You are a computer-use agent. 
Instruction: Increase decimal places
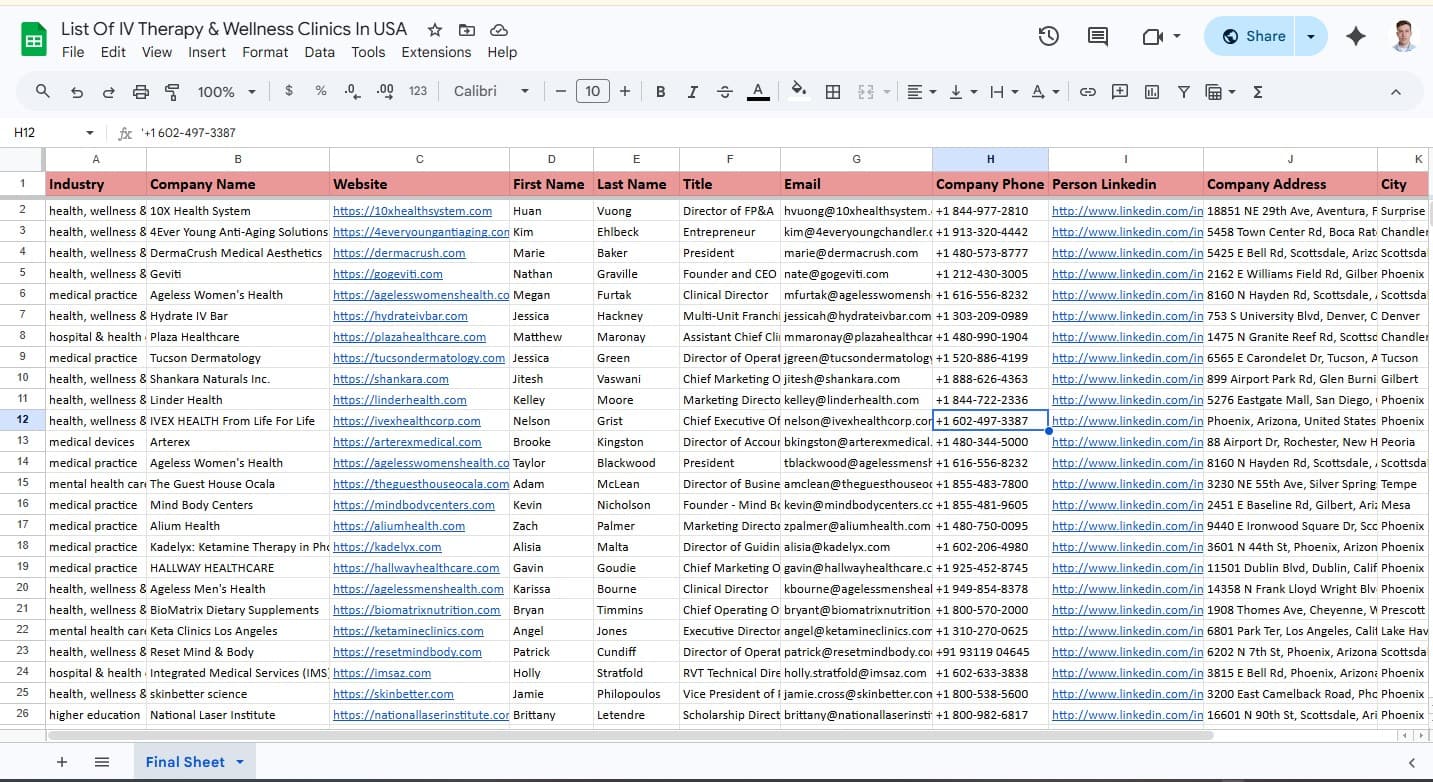[385, 91]
